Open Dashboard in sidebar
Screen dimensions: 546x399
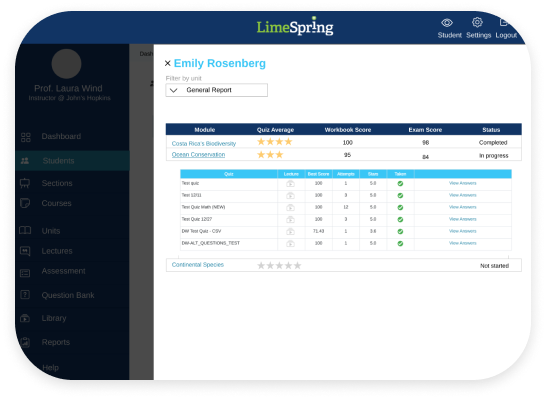click(72, 136)
